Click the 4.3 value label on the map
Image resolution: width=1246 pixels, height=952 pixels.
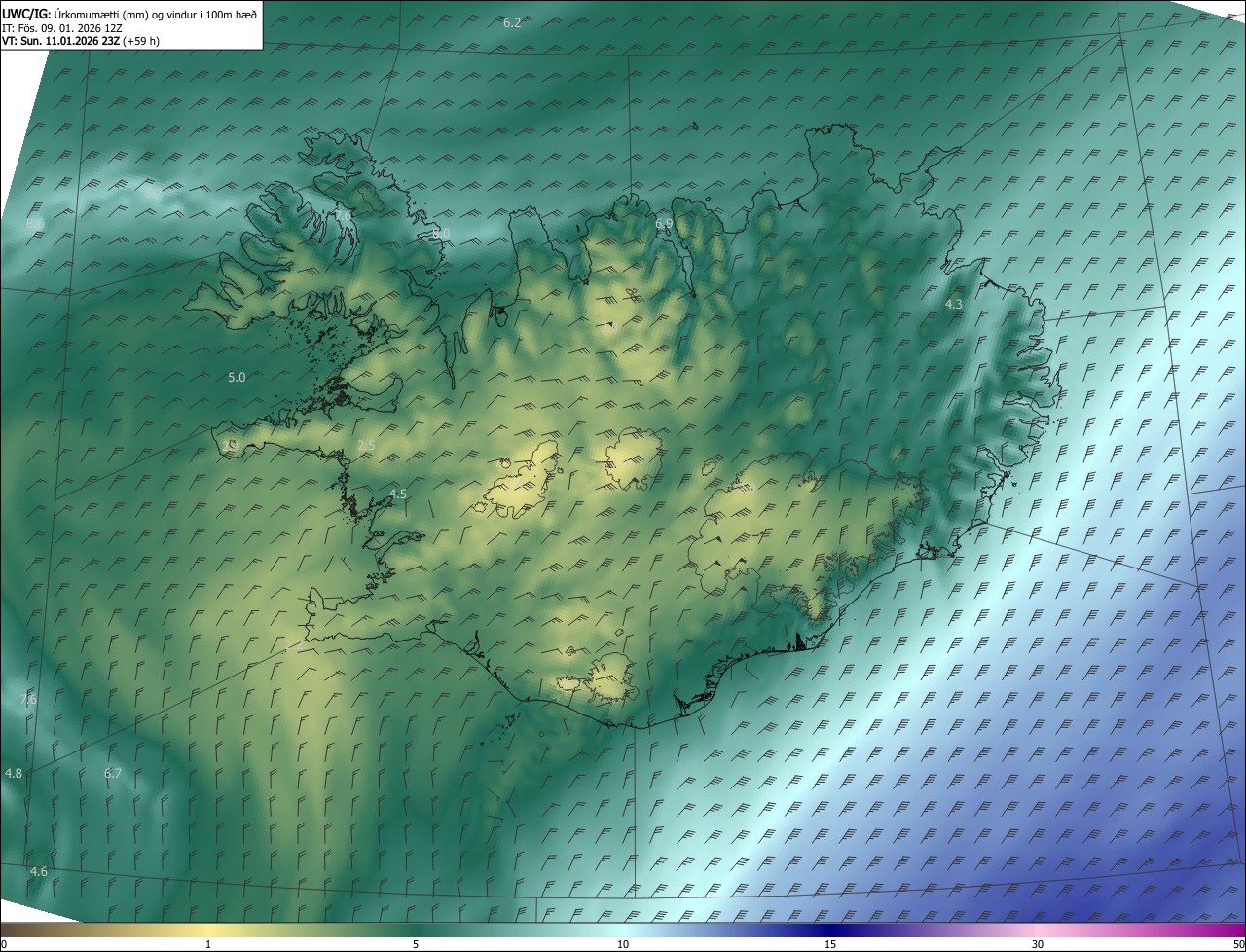[x=954, y=305]
